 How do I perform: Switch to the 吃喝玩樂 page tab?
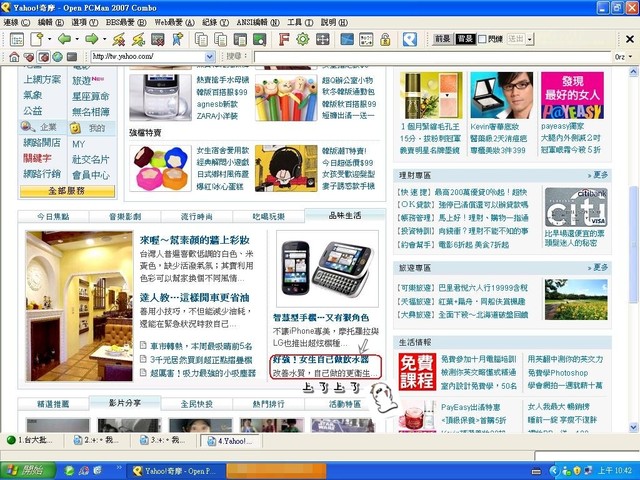268,217
